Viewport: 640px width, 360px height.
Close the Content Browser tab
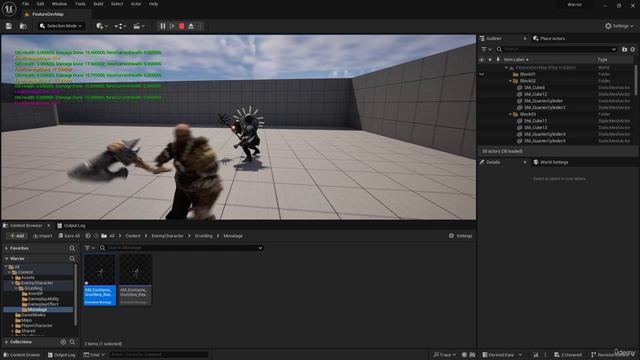point(49,225)
